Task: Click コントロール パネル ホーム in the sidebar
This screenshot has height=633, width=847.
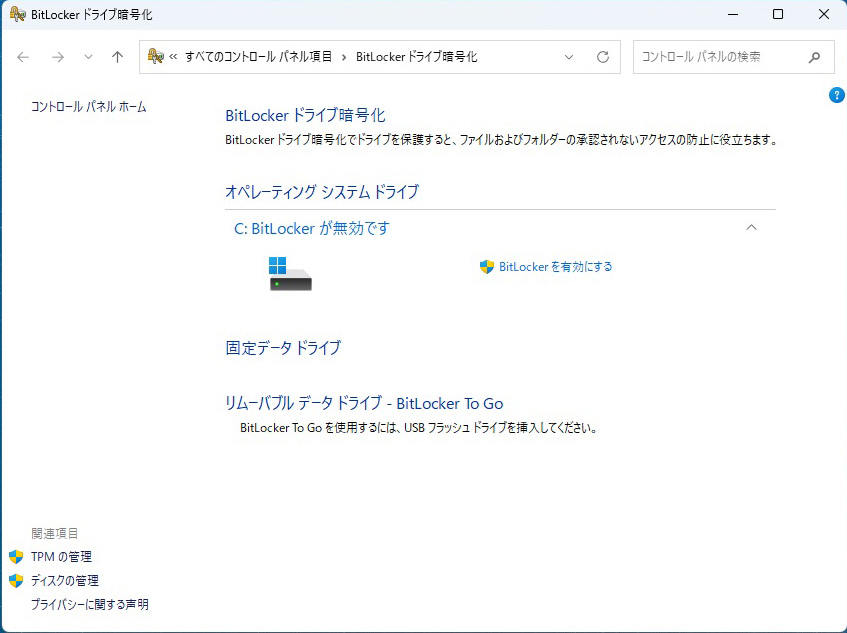Action: point(90,105)
